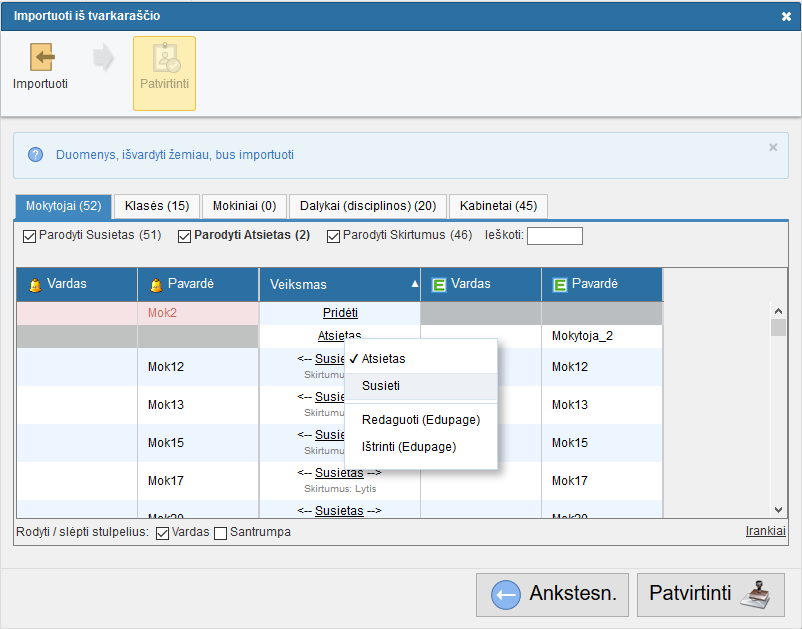This screenshot has width=802, height=629.
Task: Switch to the Klasės (15) tab
Action: coord(157,206)
